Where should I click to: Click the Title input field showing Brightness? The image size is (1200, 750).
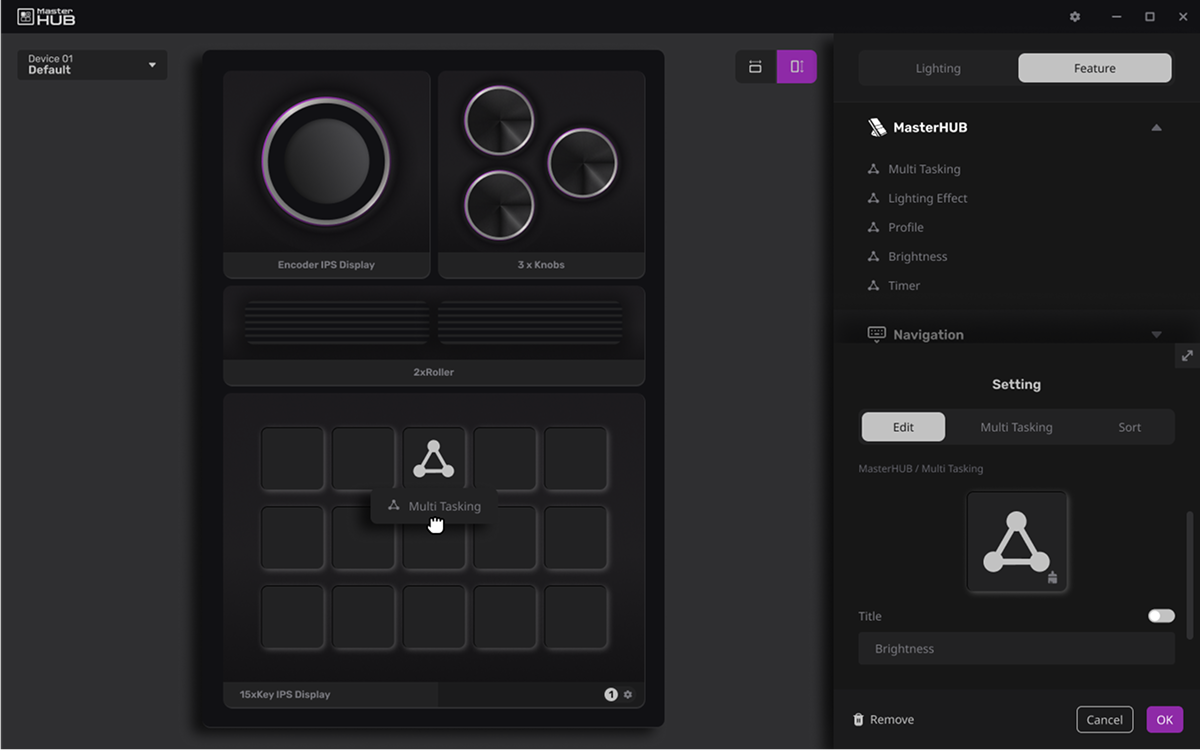pos(1016,648)
